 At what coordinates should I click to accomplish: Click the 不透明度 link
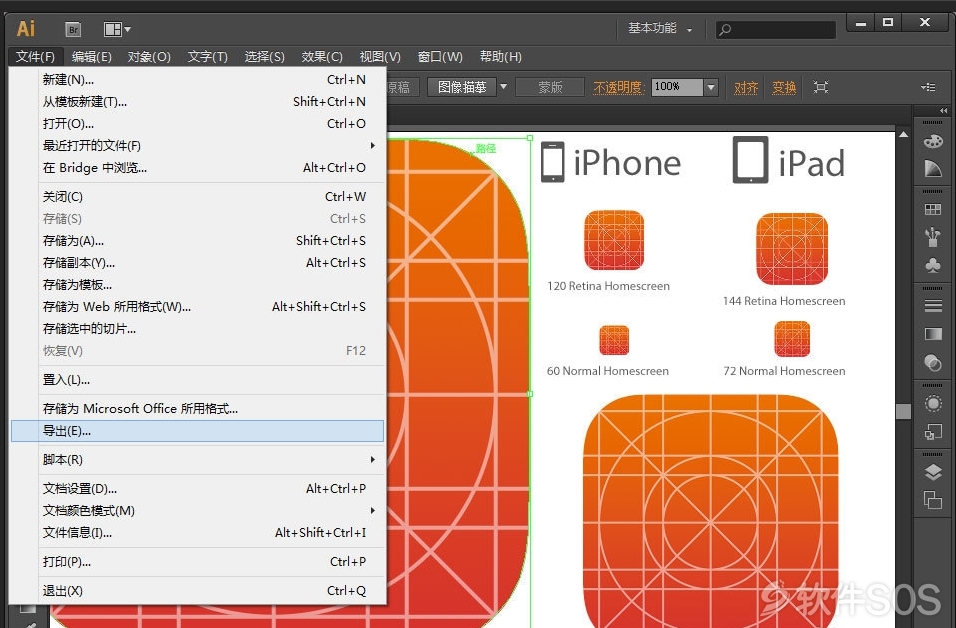[x=618, y=87]
